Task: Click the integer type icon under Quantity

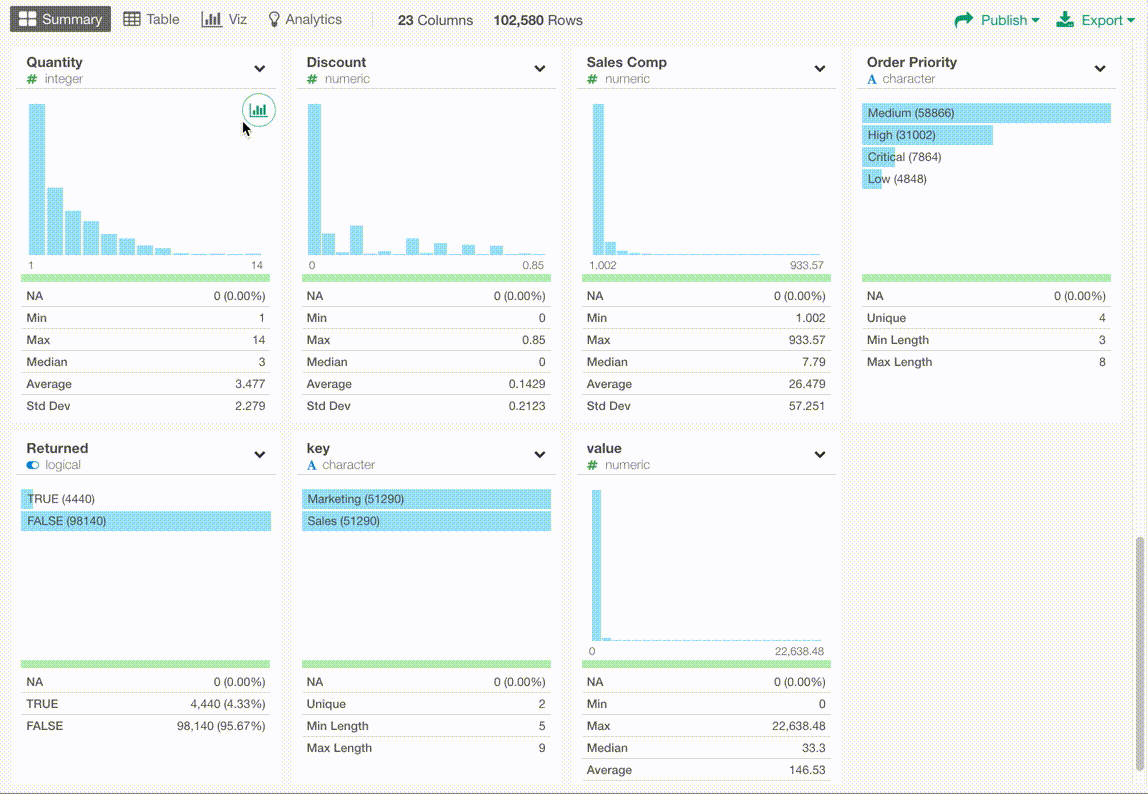Action: coord(32,79)
